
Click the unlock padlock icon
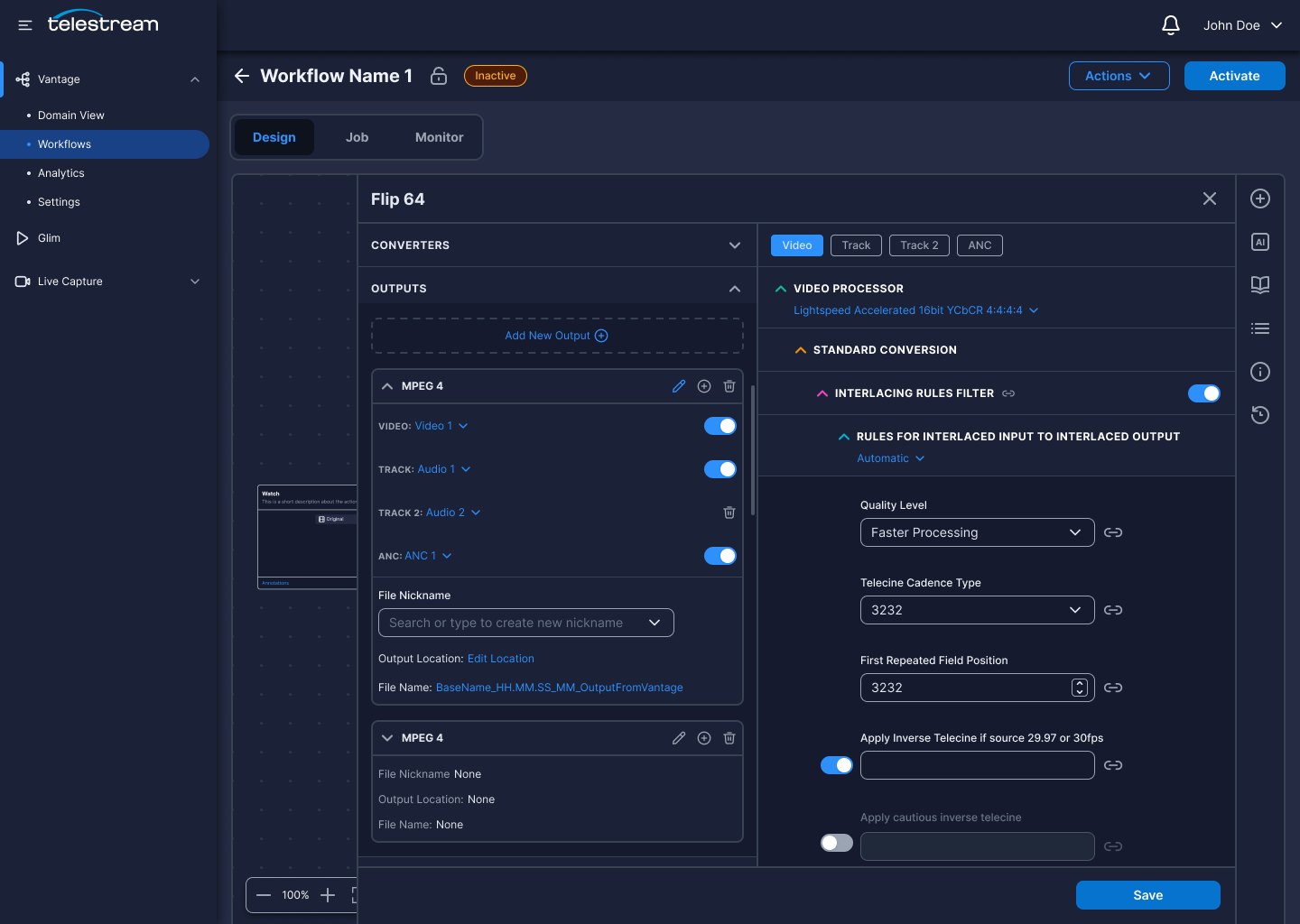[439, 76]
